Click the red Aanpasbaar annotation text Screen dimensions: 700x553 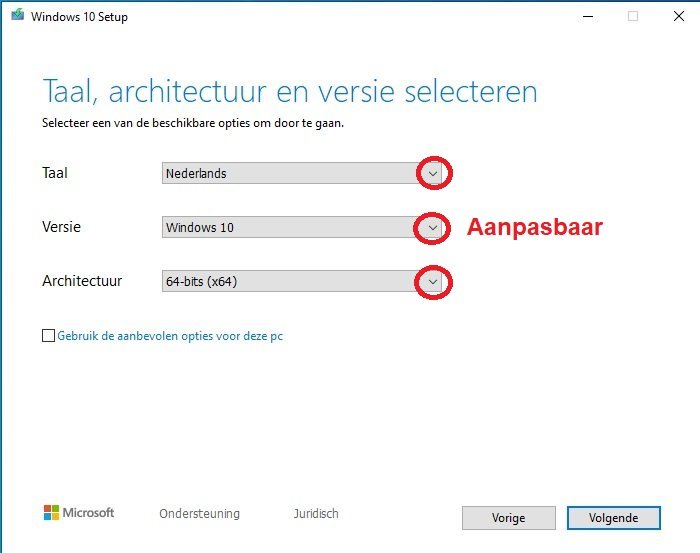534,227
